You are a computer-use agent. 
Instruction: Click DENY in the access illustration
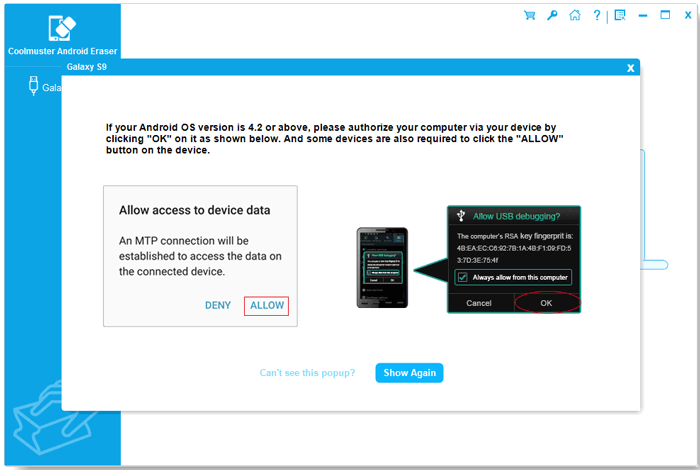coord(218,306)
